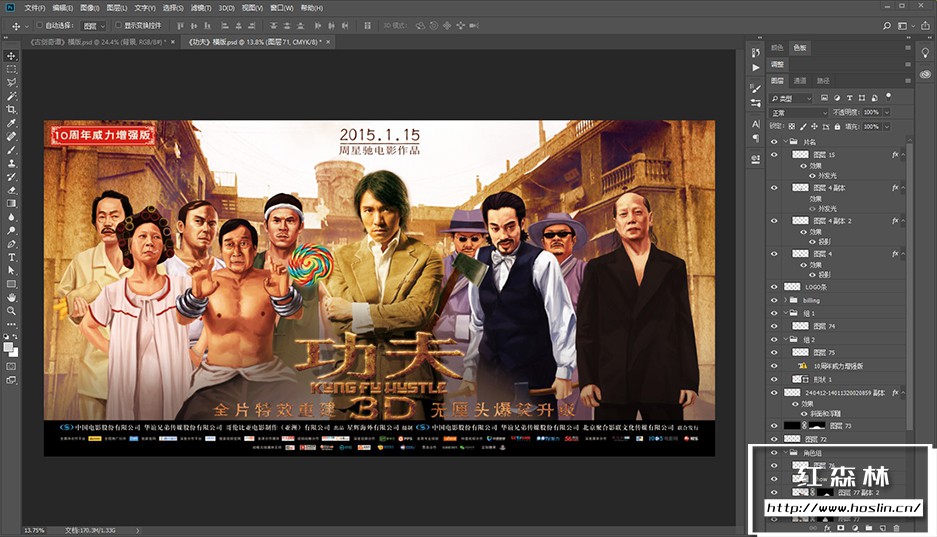Open the blend mode 正常 dropdown
The height and width of the screenshot is (537, 937).
point(798,112)
